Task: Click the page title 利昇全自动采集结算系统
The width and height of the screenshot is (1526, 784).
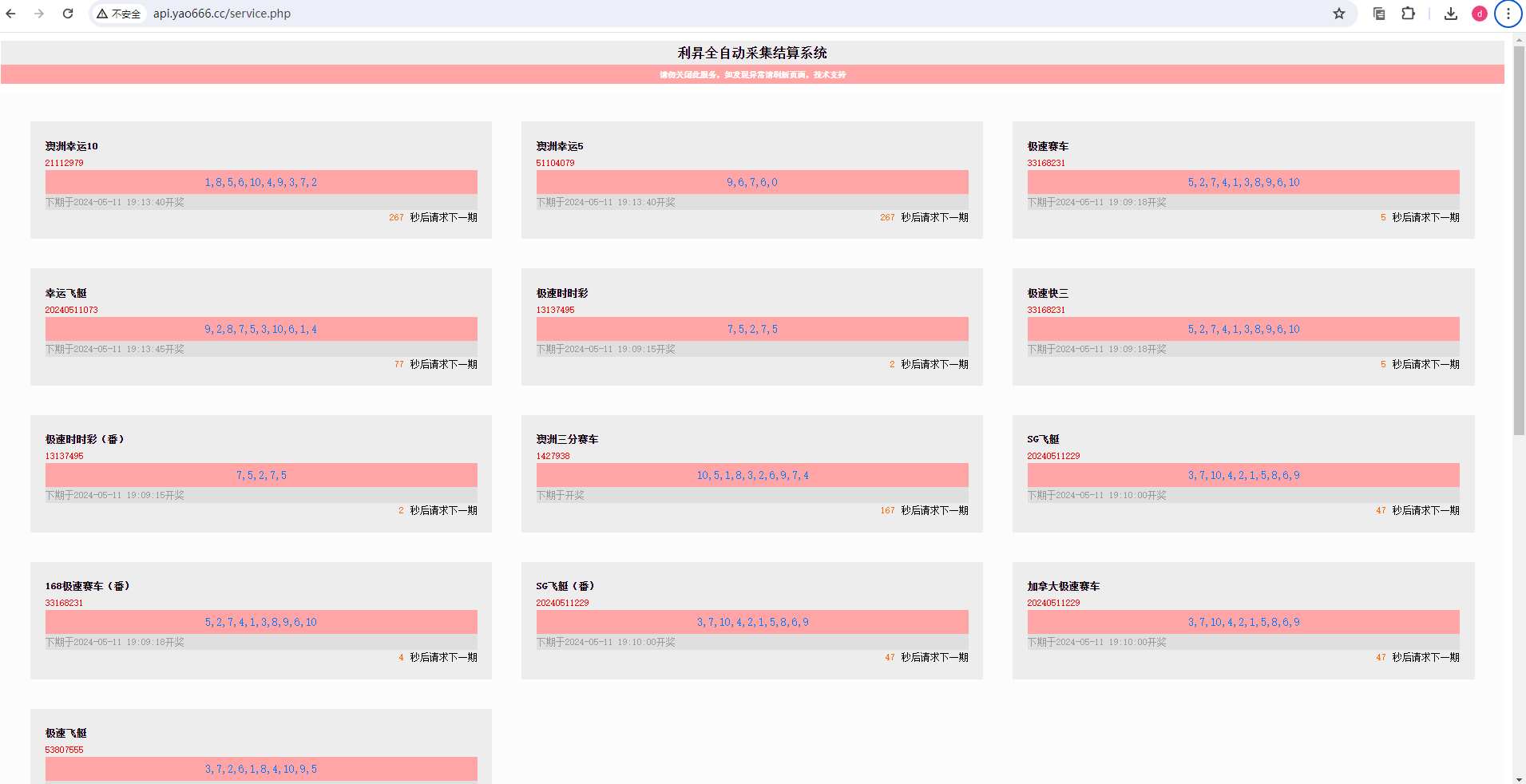Action: coord(752,53)
